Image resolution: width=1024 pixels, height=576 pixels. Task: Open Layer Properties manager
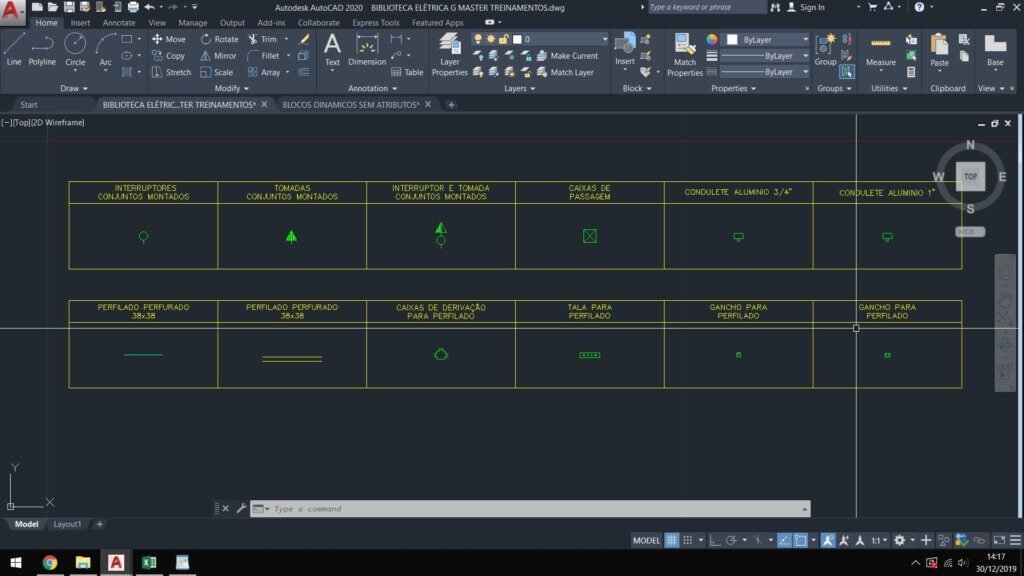(x=449, y=54)
